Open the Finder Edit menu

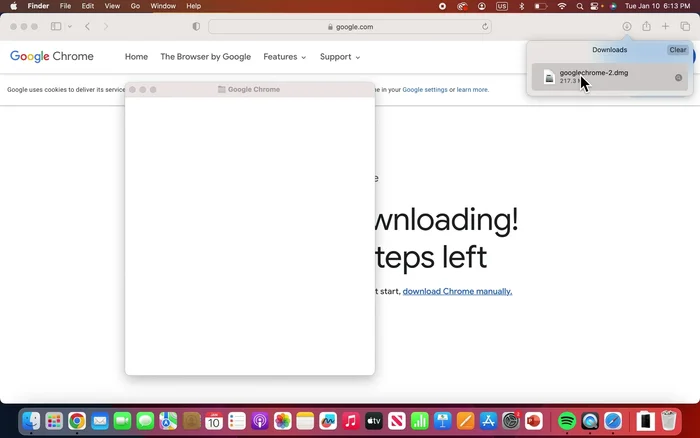(x=87, y=6)
